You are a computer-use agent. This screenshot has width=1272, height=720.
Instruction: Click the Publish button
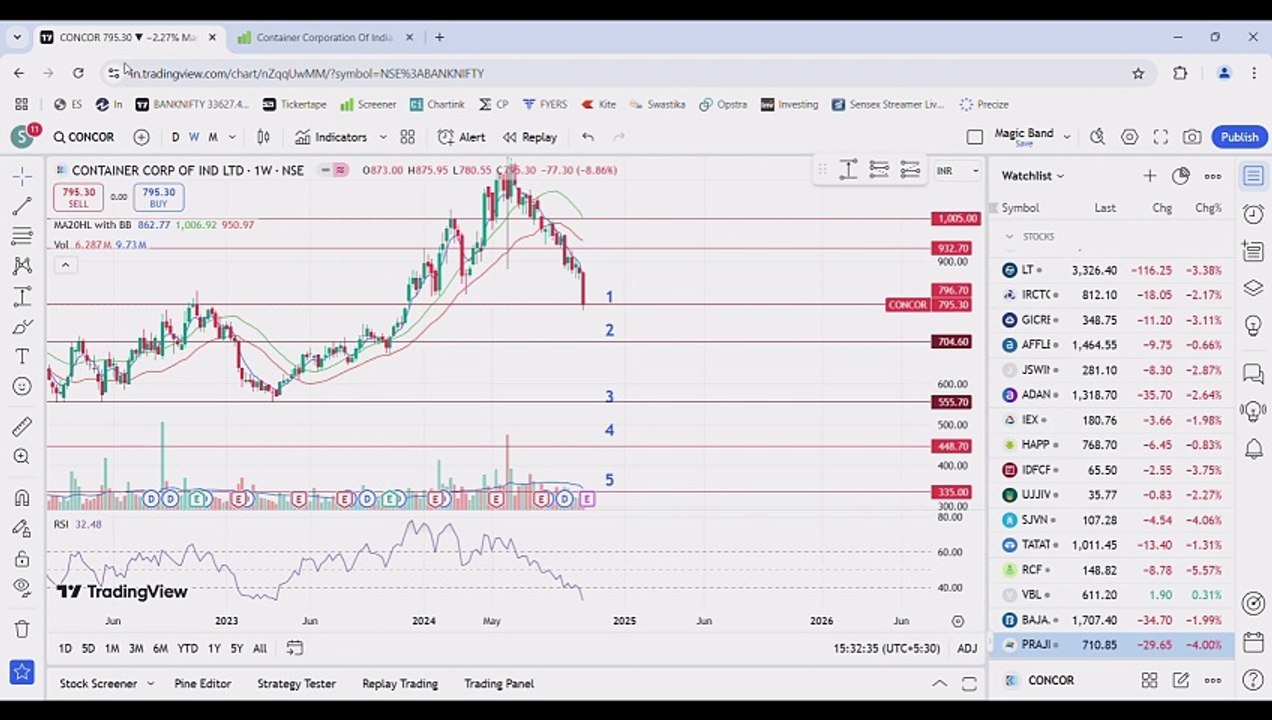pyautogui.click(x=1239, y=137)
